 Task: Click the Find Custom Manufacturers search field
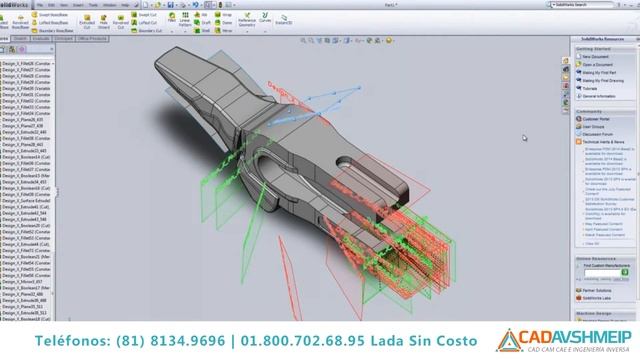coord(602,273)
